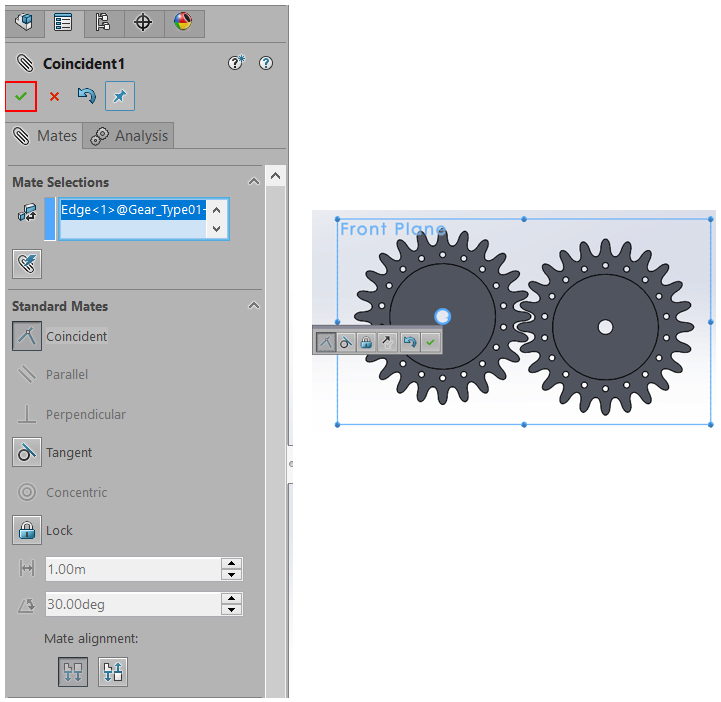
Task: Click the angle mate icon
Action: (x=27, y=605)
